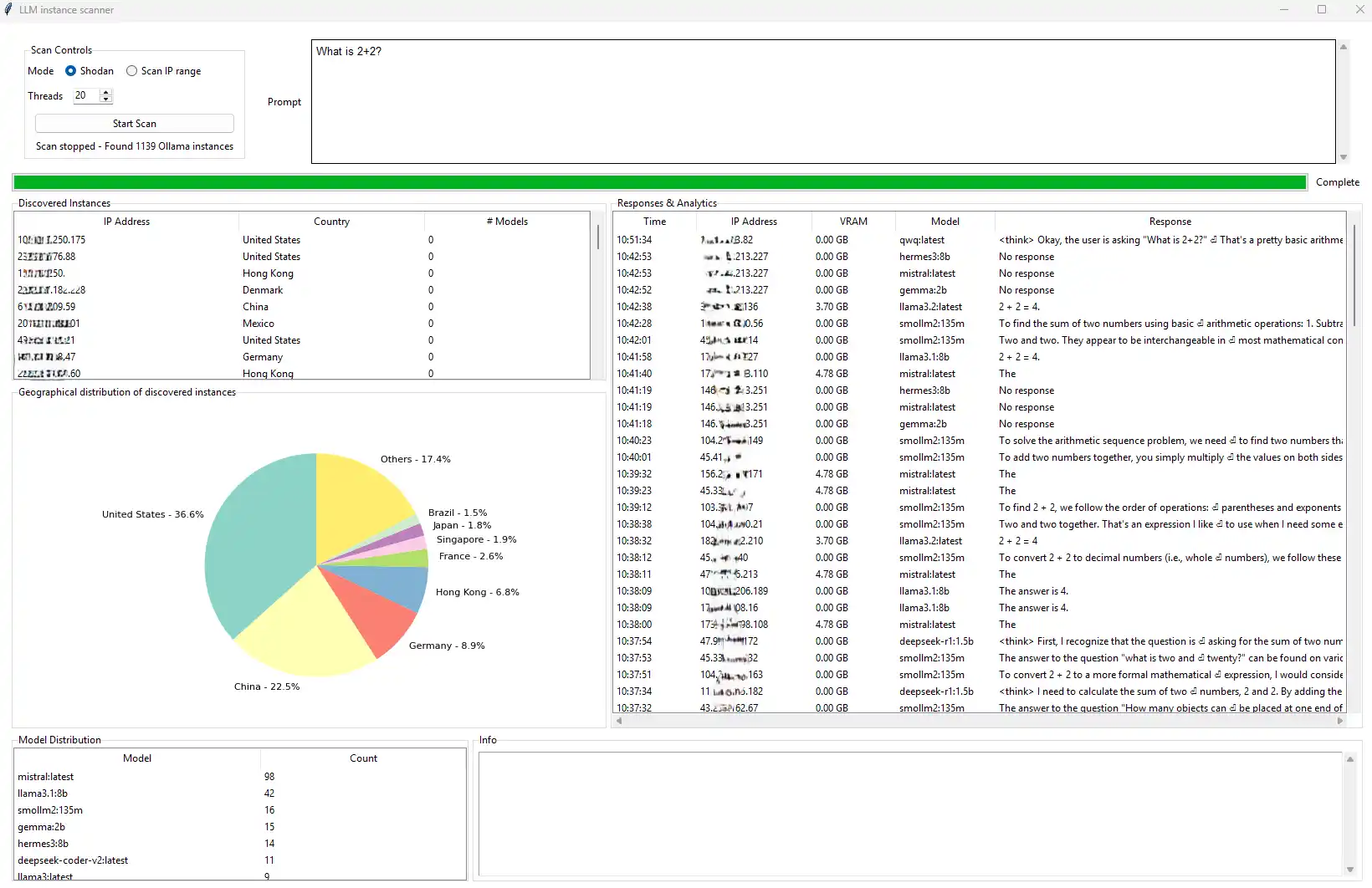The image size is (1372, 888).
Task: Click the up arrow on the Info panel scrollbar
Action: (1350, 758)
